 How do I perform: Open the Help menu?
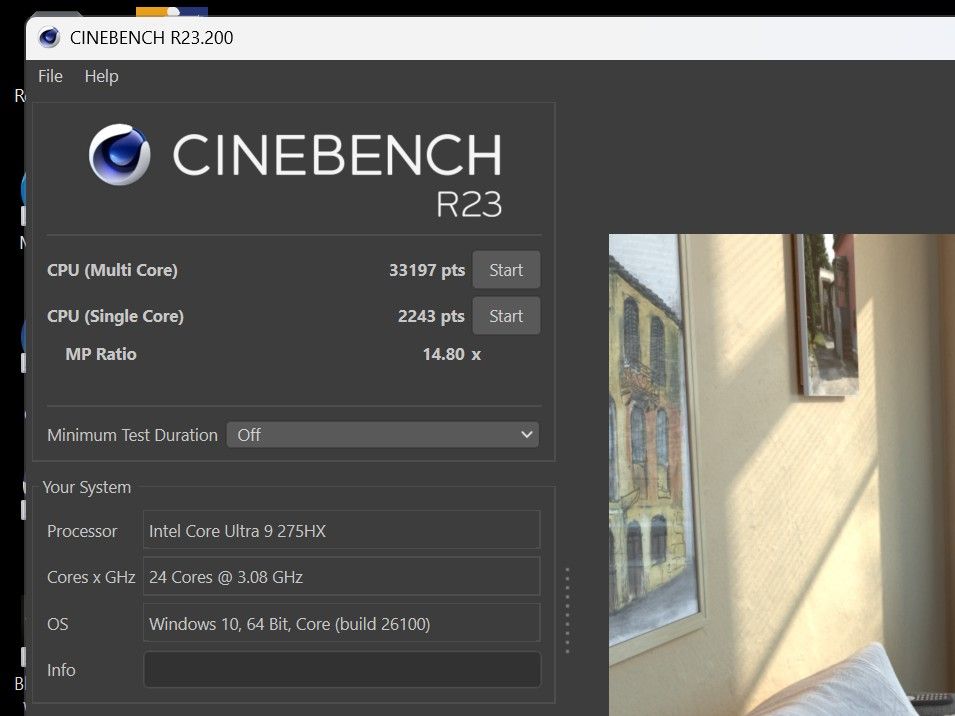click(101, 76)
